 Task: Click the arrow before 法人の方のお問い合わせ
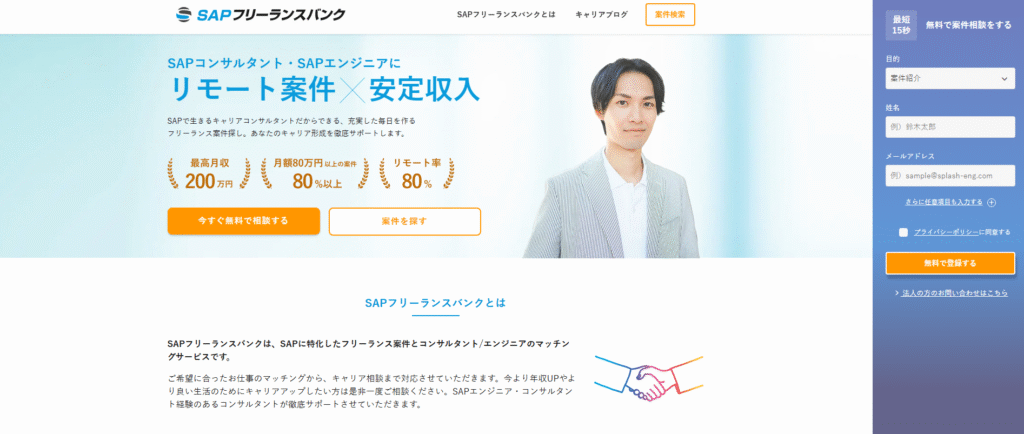[897, 294]
